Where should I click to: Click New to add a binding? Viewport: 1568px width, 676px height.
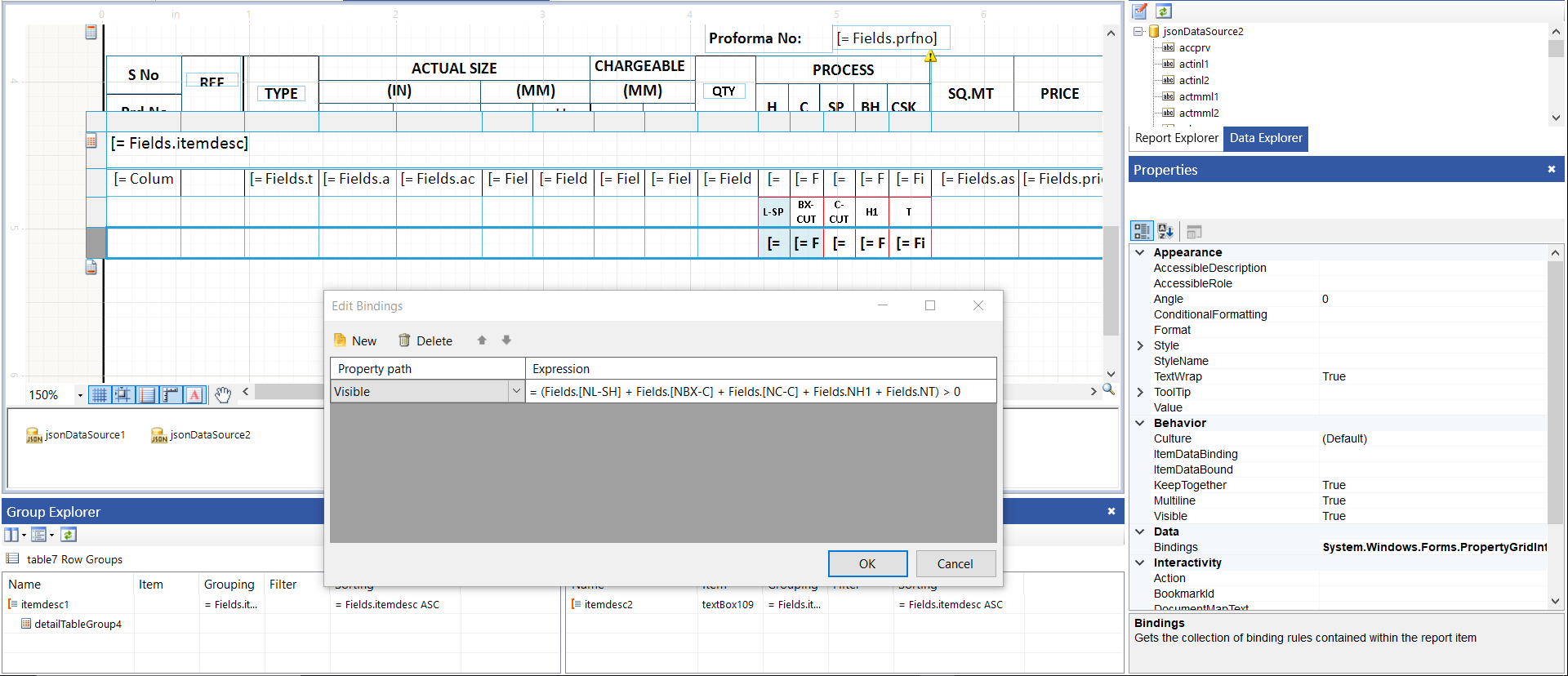tap(355, 341)
